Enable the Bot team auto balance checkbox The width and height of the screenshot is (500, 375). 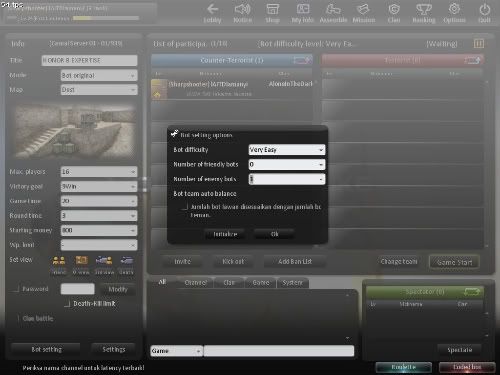(185, 207)
